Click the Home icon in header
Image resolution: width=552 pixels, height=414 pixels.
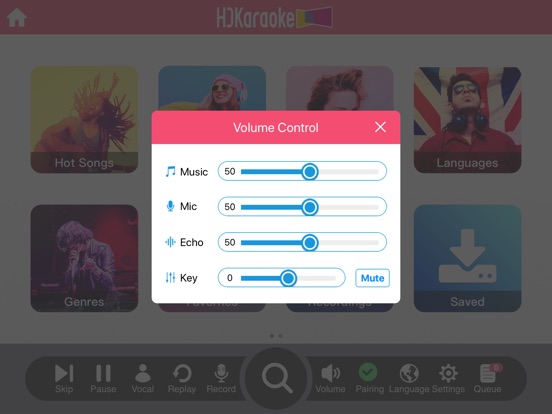click(x=17, y=17)
